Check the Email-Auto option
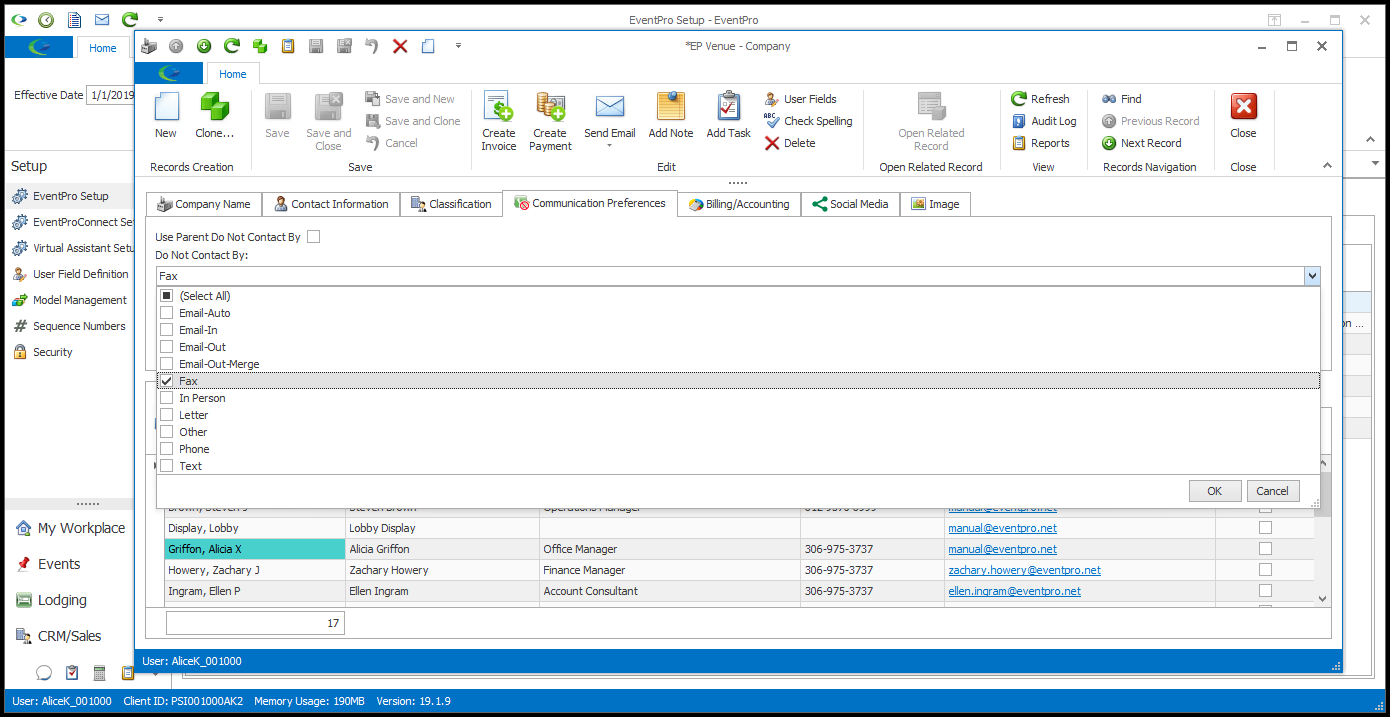The image size is (1390, 717). [x=167, y=313]
